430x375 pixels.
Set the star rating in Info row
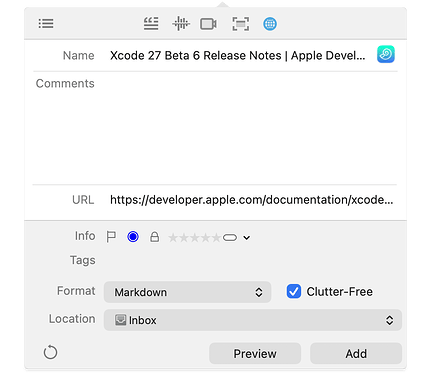(x=194, y=238)
